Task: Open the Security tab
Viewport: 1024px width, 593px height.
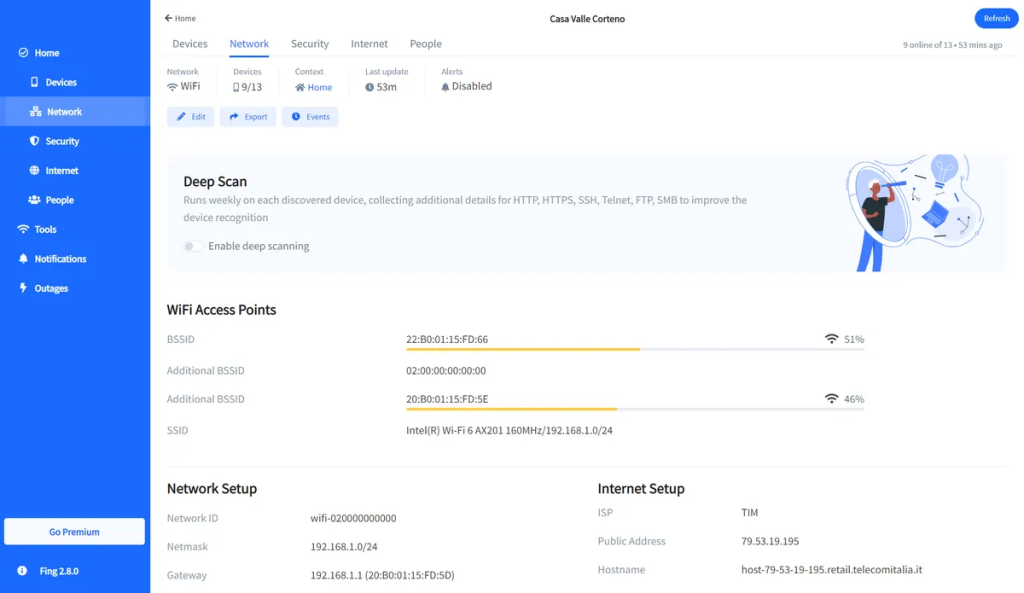Action: (x=310, y=44)
